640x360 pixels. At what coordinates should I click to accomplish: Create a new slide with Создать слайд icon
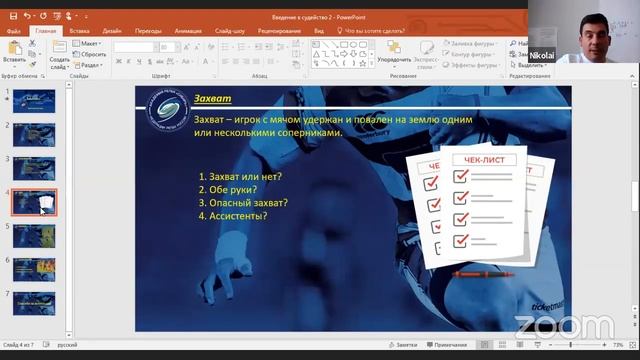pyautogui.click(x=60, y=47)
